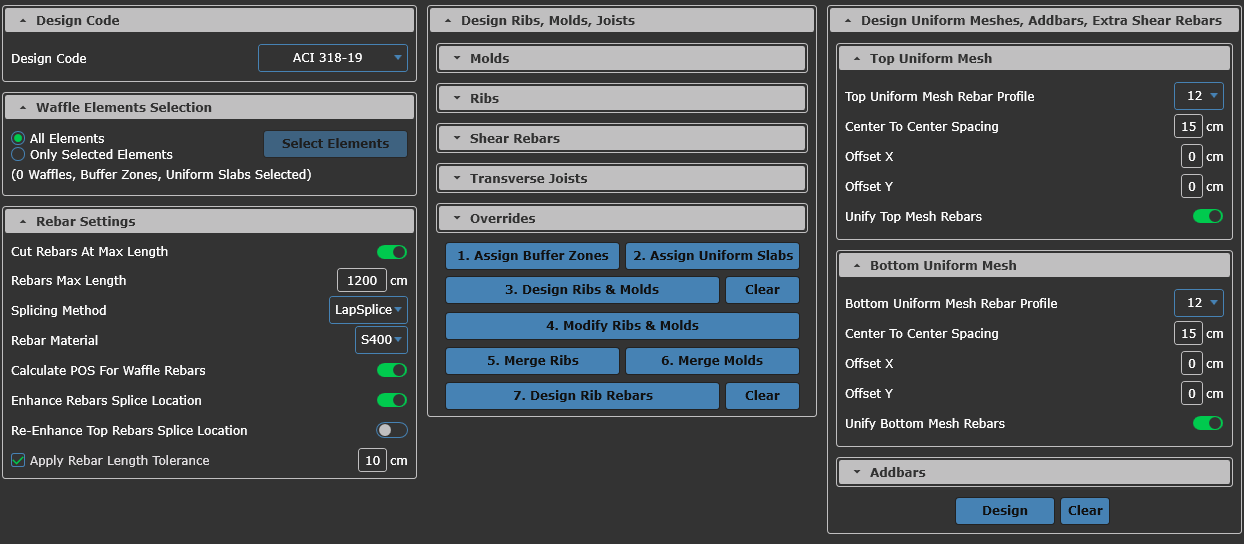Select Only Selected Elements radio option
1244x544 pixels.
click(x=18, y=155)
